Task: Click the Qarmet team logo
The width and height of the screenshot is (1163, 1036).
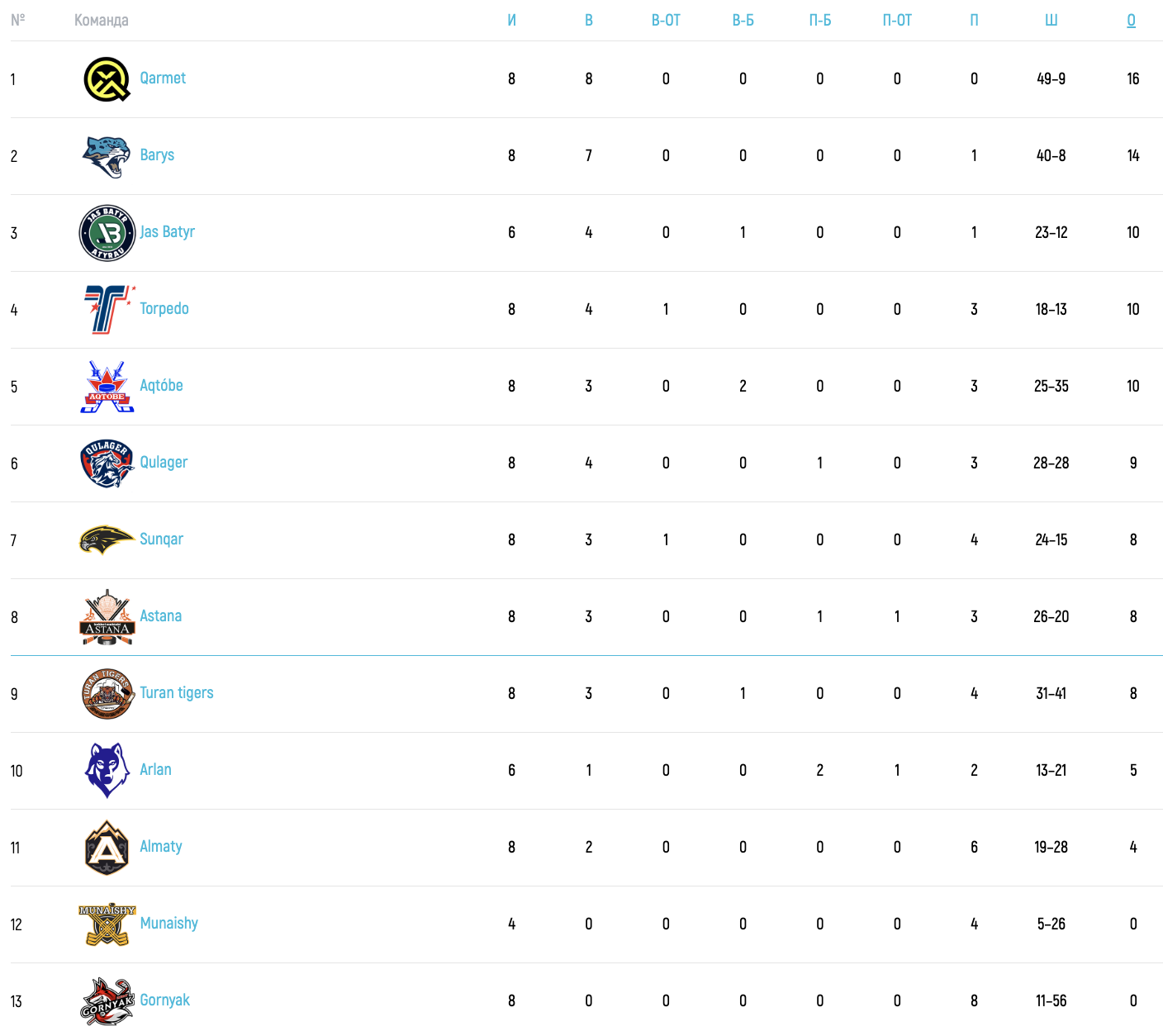Action: [107, 79]
